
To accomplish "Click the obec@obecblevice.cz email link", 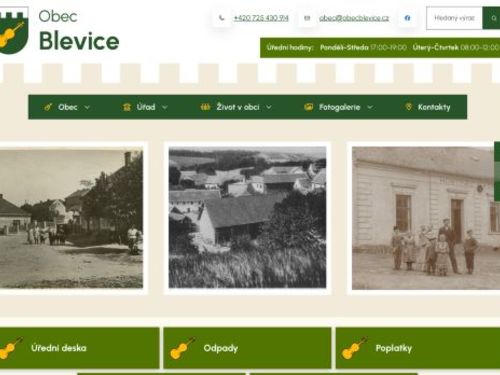I will pyautogui.click(x=354, y=18).
